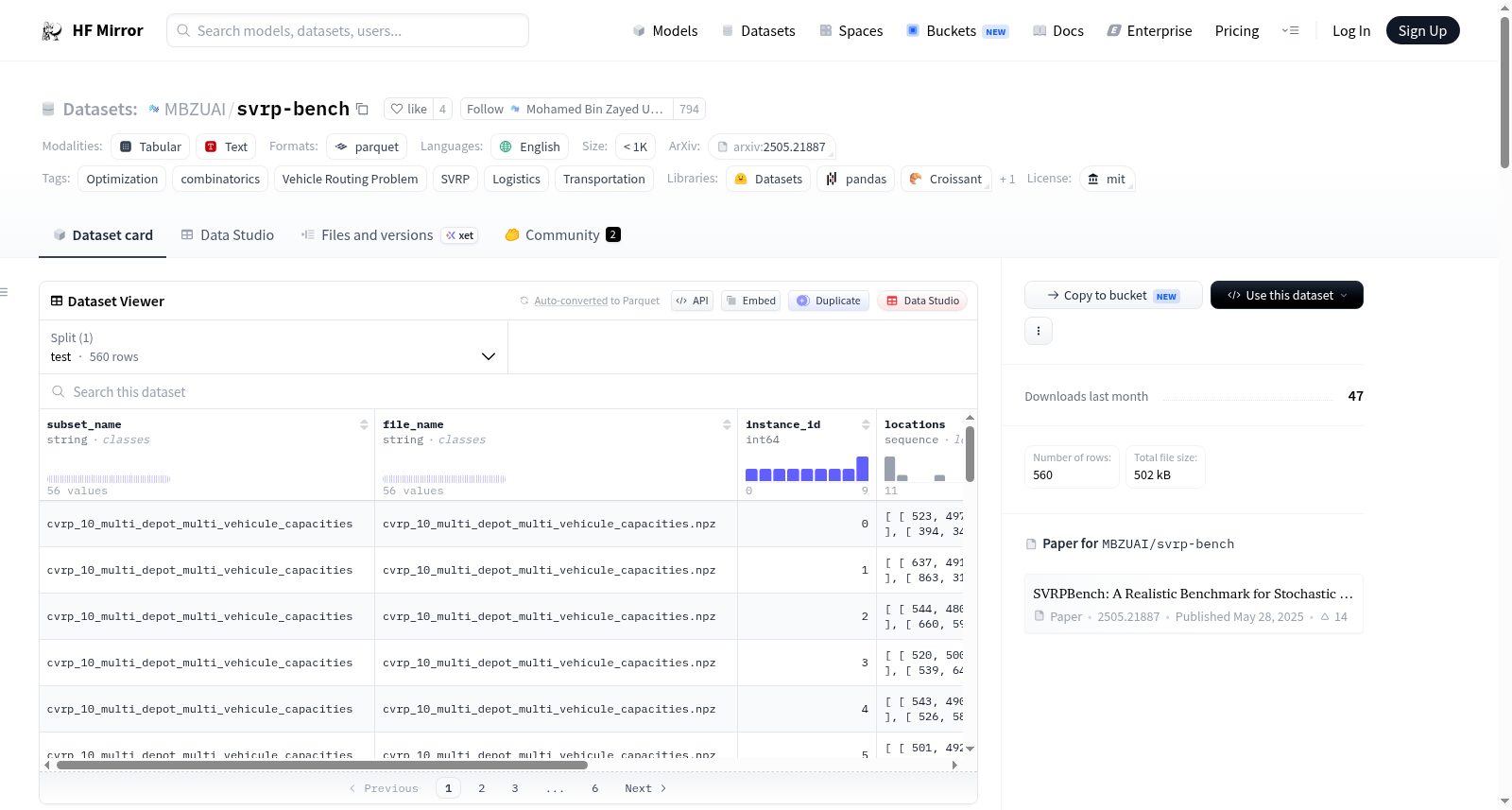Viewport: 1512px width, 810px height.
Task: Click the Log In link
Action: pyautogui.click(x=1351, y=31)
